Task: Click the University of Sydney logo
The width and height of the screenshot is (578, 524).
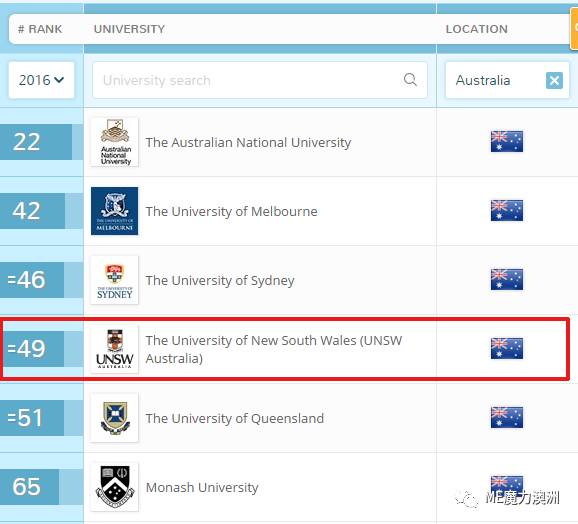Action: 115,280
